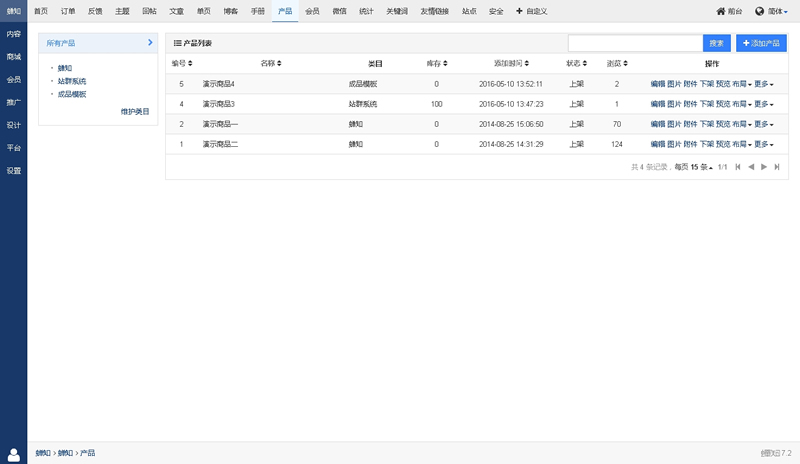Screen dimensions: 800x464
Task: Click the user avatar icon in sidebar
Action: (13, 454)
